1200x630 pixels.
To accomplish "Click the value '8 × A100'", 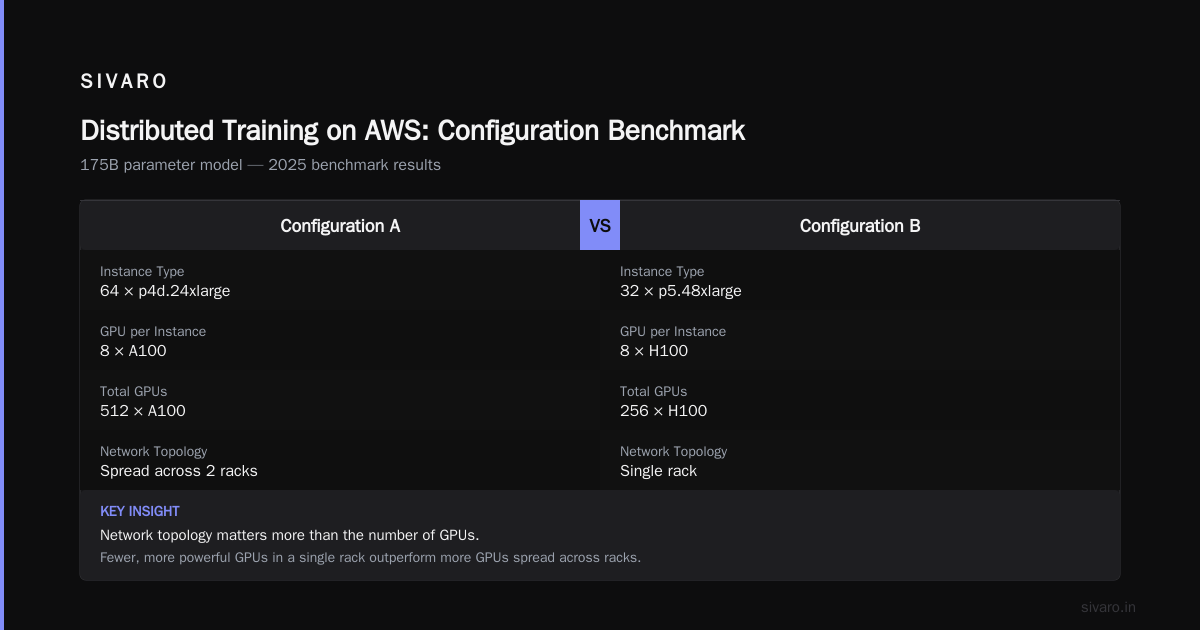I will coord(133,351).
